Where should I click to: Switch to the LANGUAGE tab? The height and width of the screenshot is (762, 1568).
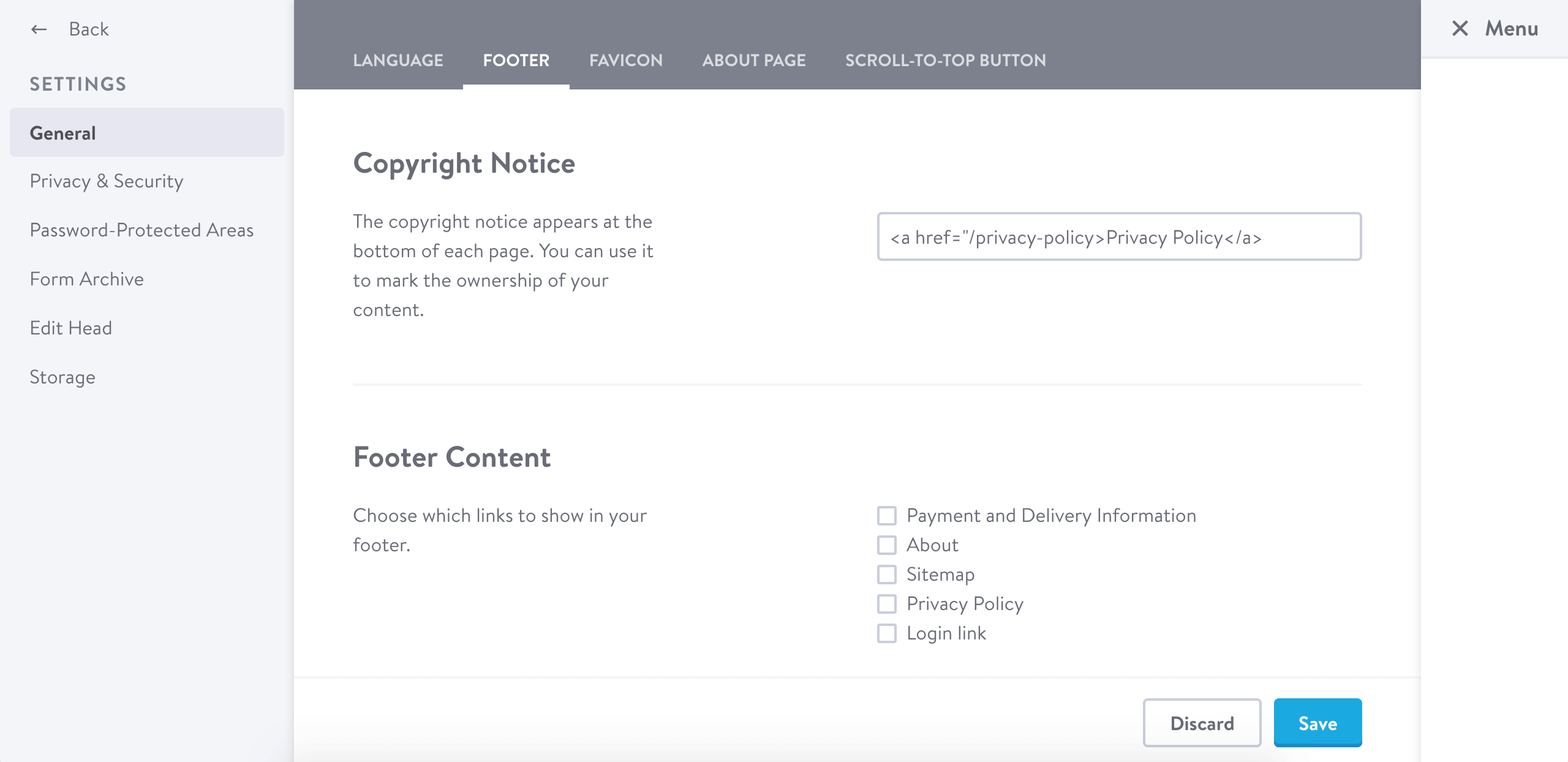(398, 60)
